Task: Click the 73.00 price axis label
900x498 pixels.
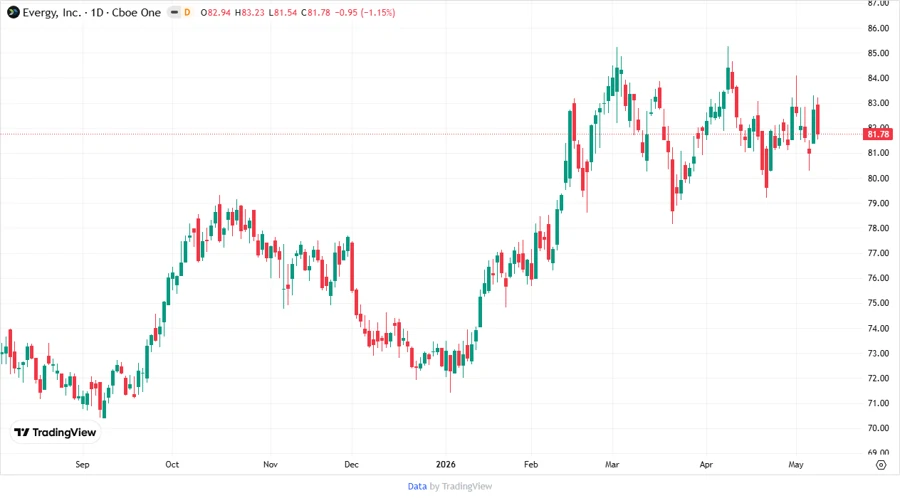Action: 878,353
